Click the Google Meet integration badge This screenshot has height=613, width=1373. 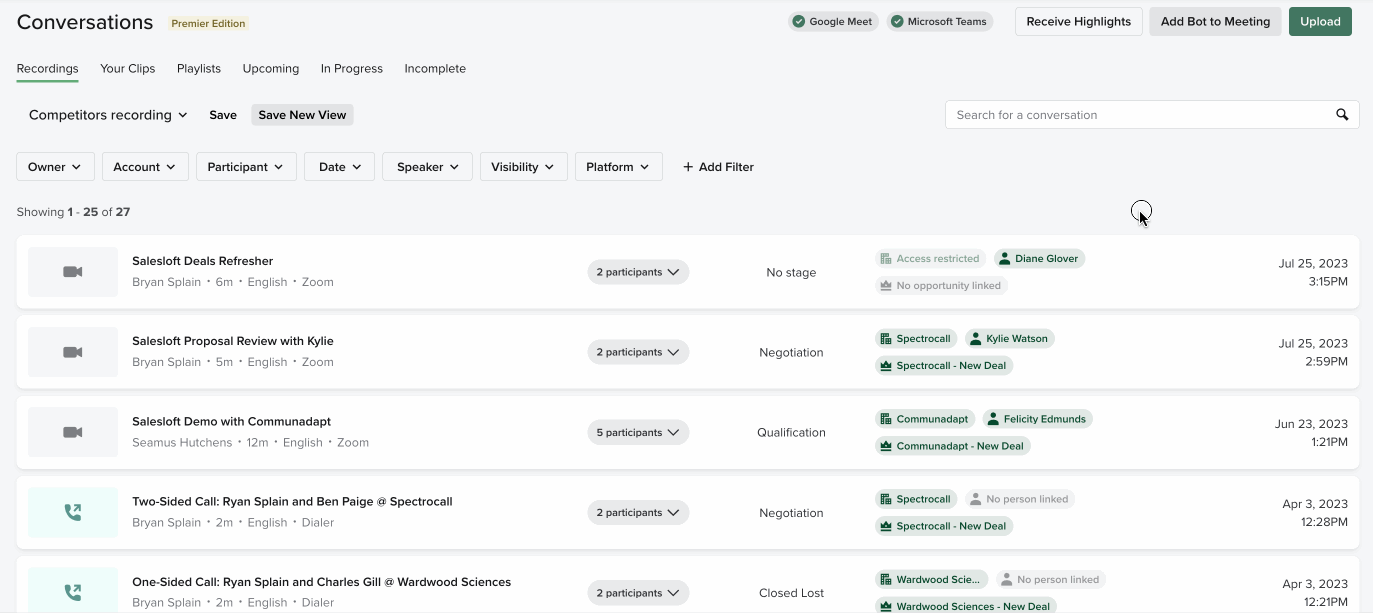833,21
